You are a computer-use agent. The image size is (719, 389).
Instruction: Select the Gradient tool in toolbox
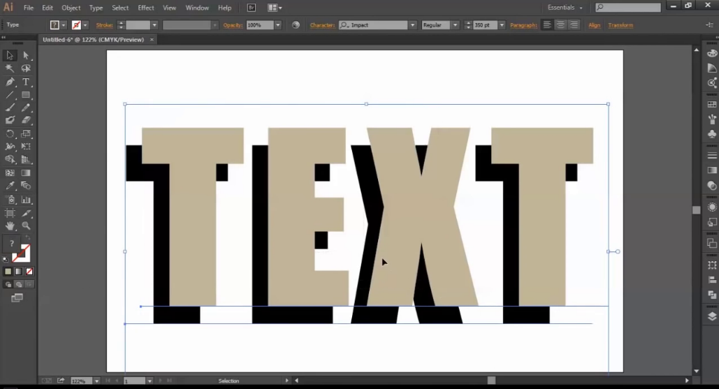tap(26, 173)
